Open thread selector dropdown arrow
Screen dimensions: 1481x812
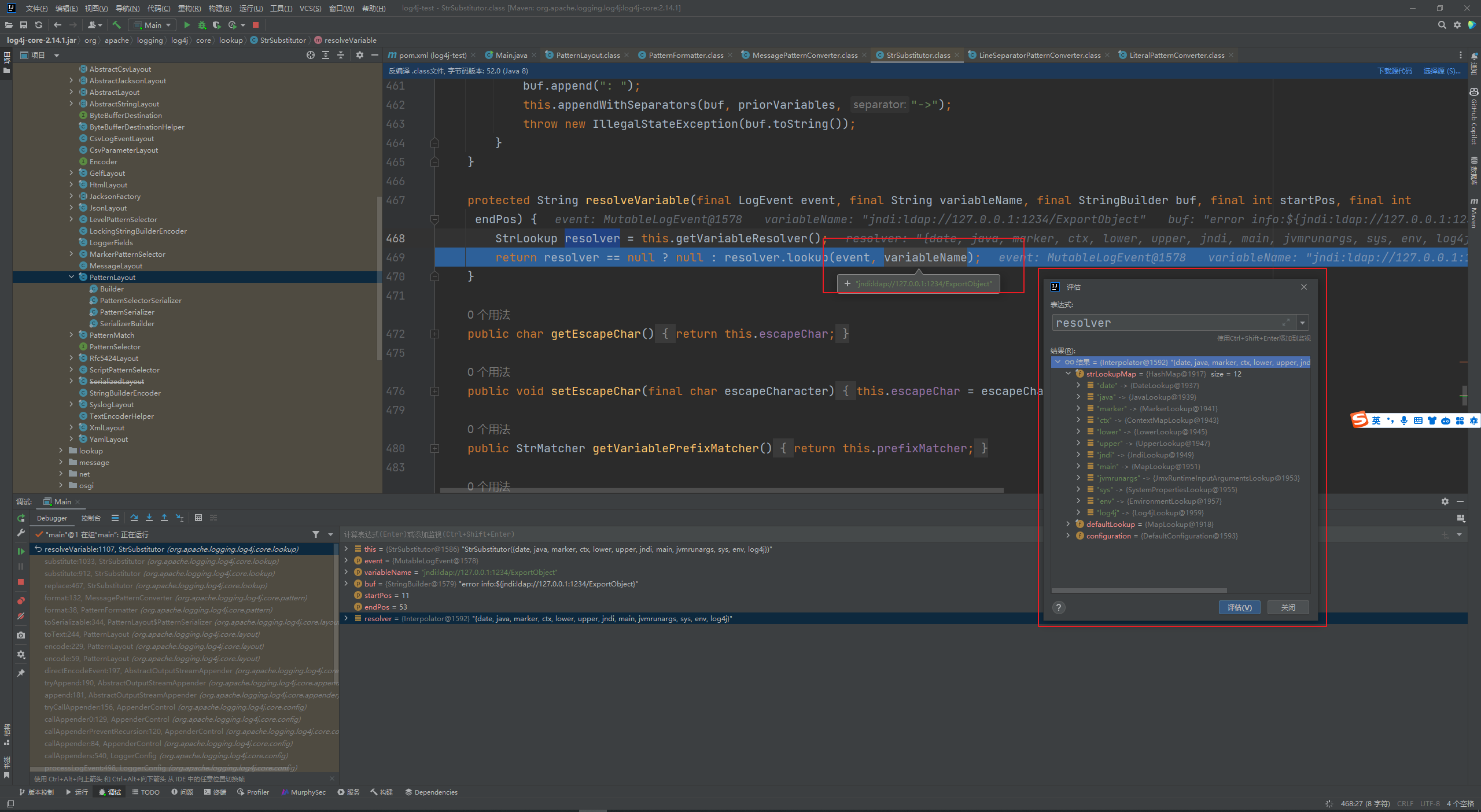tap(331, 534)
